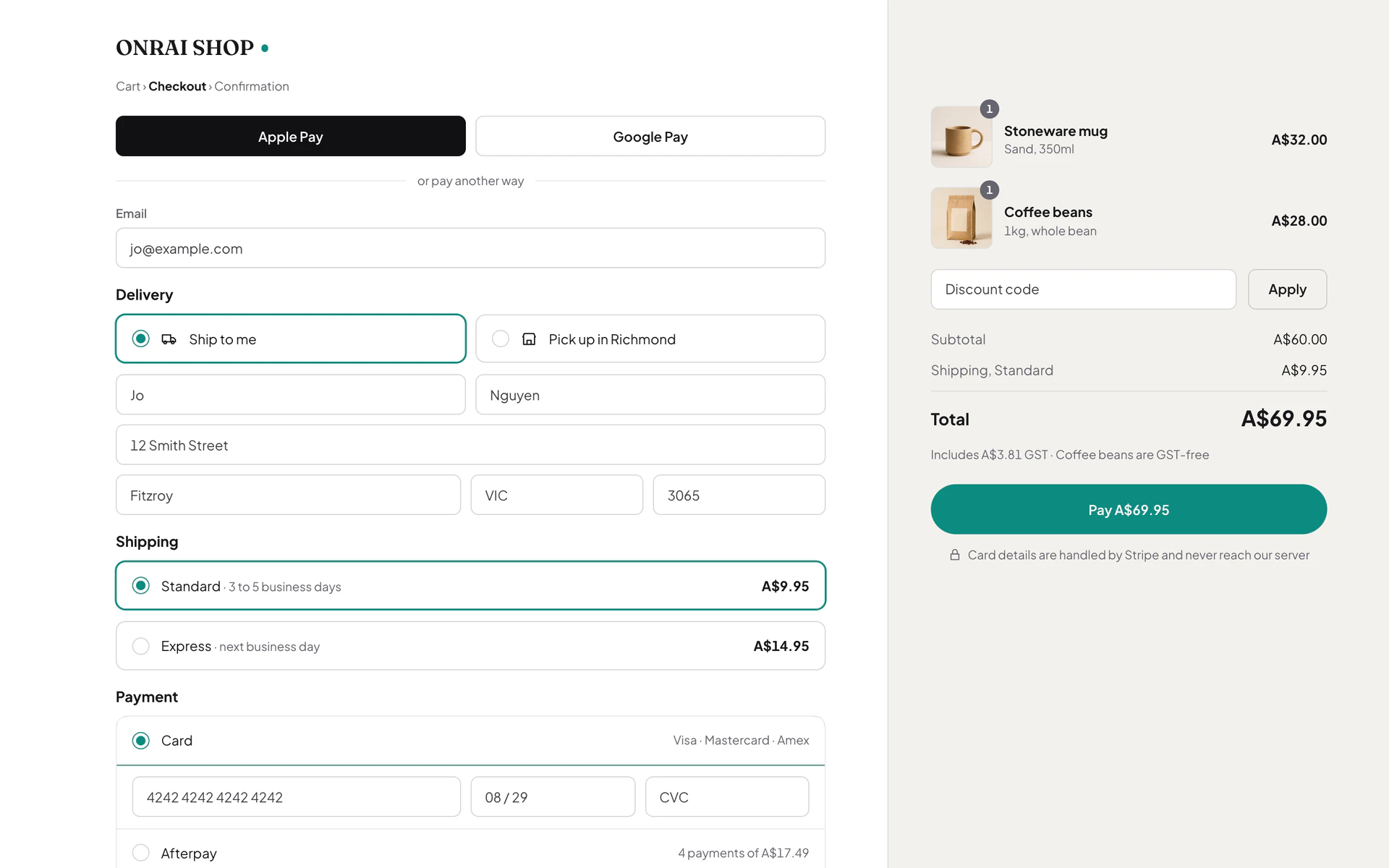
Task: Click the Shipping, Standard label
Action: (x=992, y=370)
